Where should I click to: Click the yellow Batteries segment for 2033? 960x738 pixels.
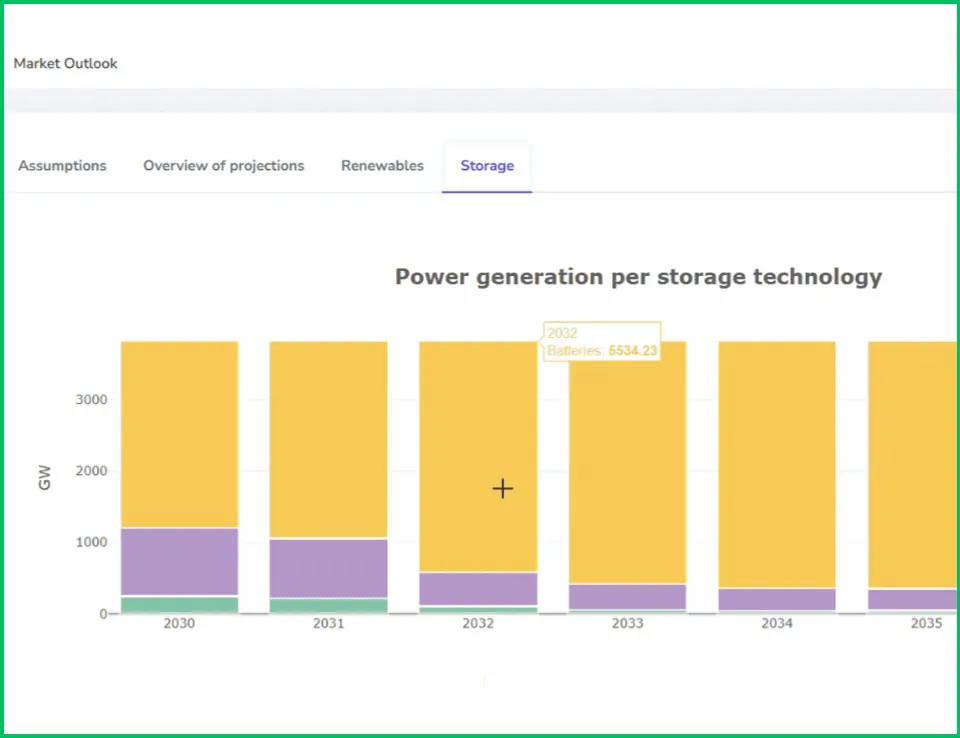pos(628,462)
